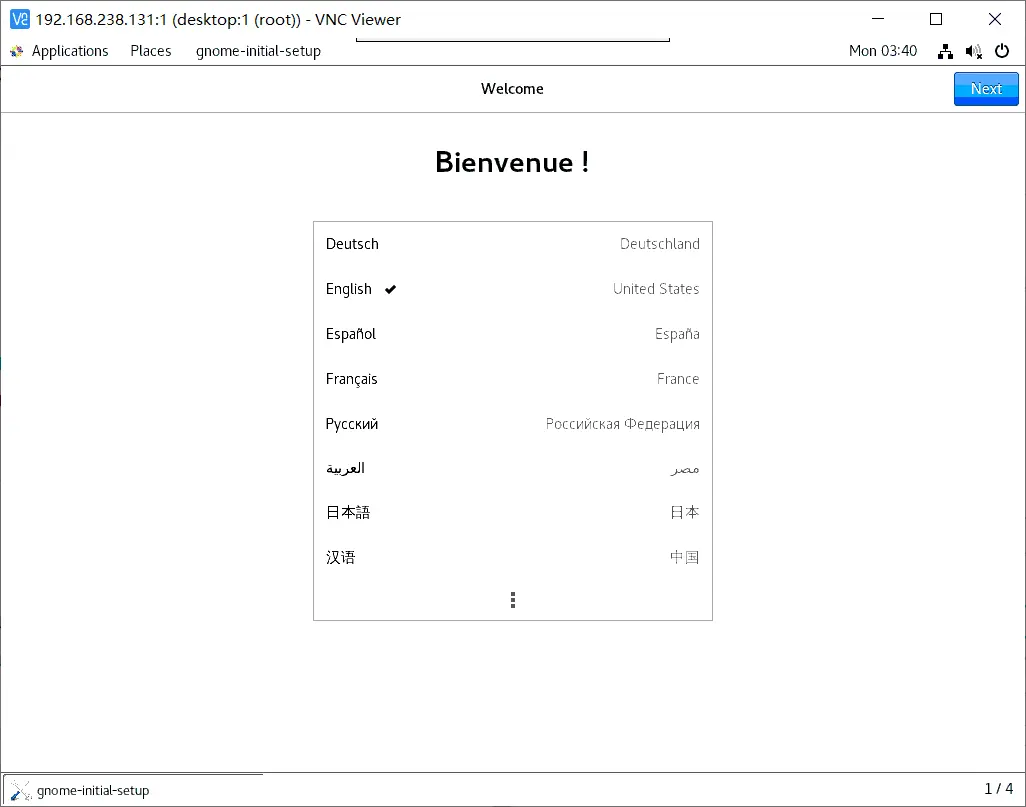Select Español language row
The height and width of the screenshot is (807, 1026).
coord(512,334)
